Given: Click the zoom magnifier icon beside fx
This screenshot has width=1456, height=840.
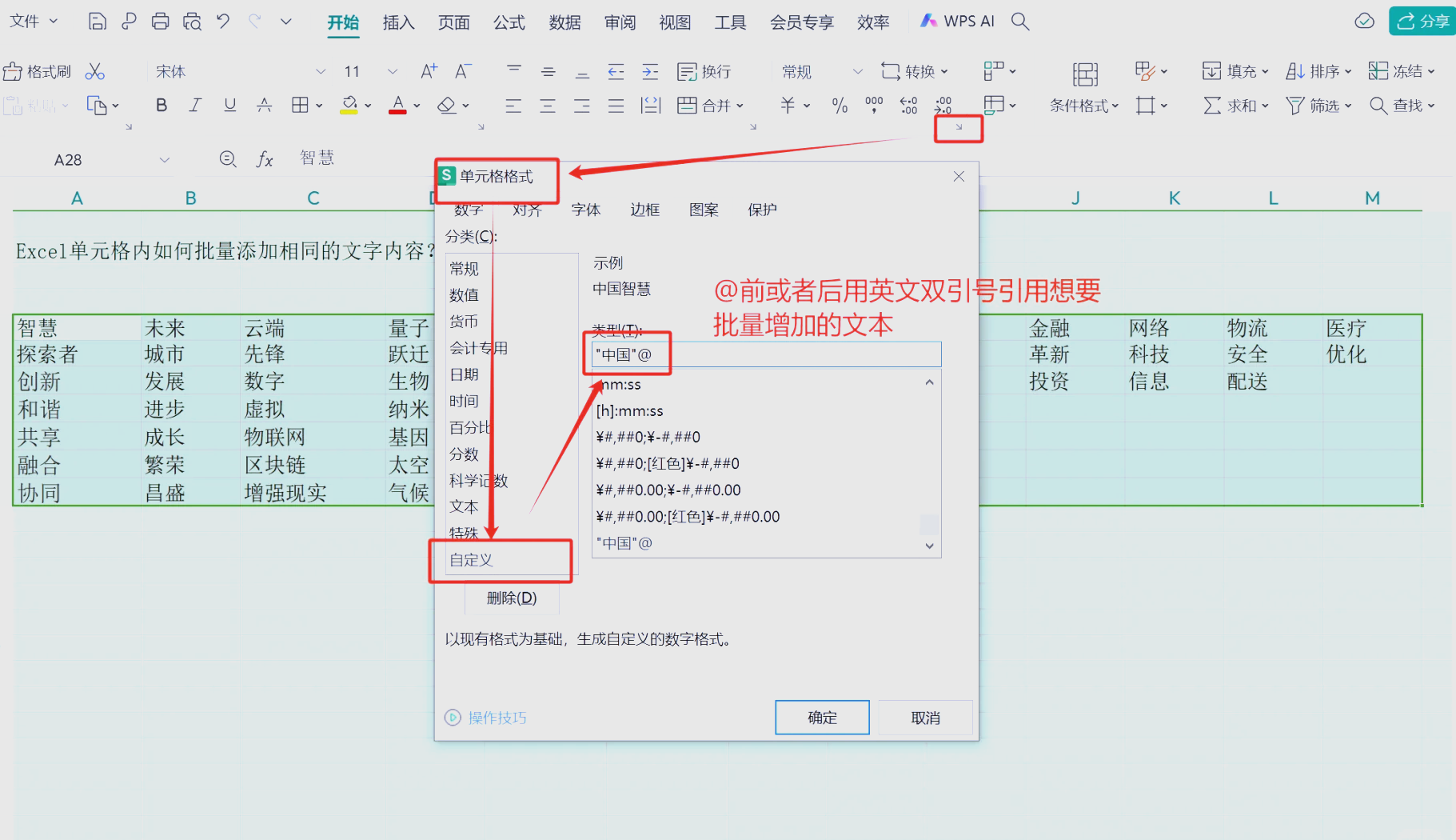Looking at the screenshot, I should tap(228, 159).
